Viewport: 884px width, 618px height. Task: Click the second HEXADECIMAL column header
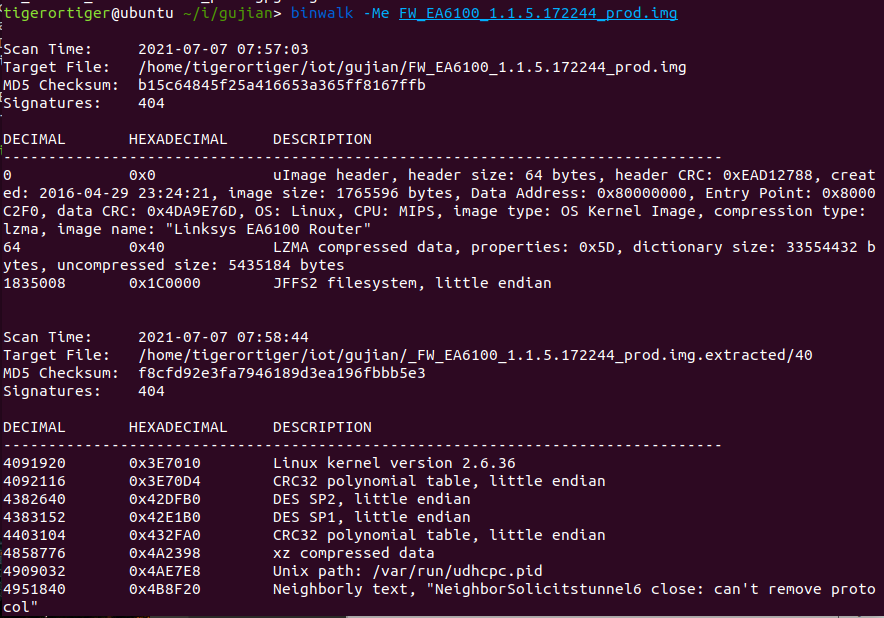(178, 427)
